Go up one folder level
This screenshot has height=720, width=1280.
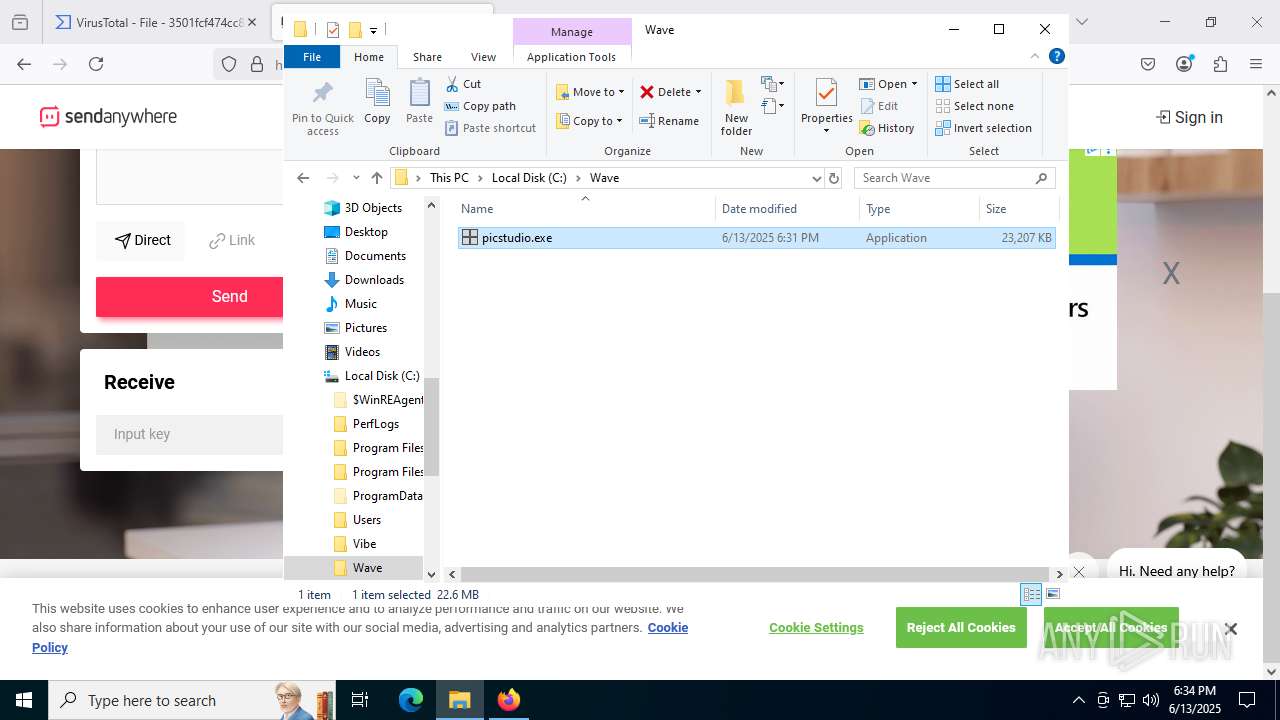(377, 178)
